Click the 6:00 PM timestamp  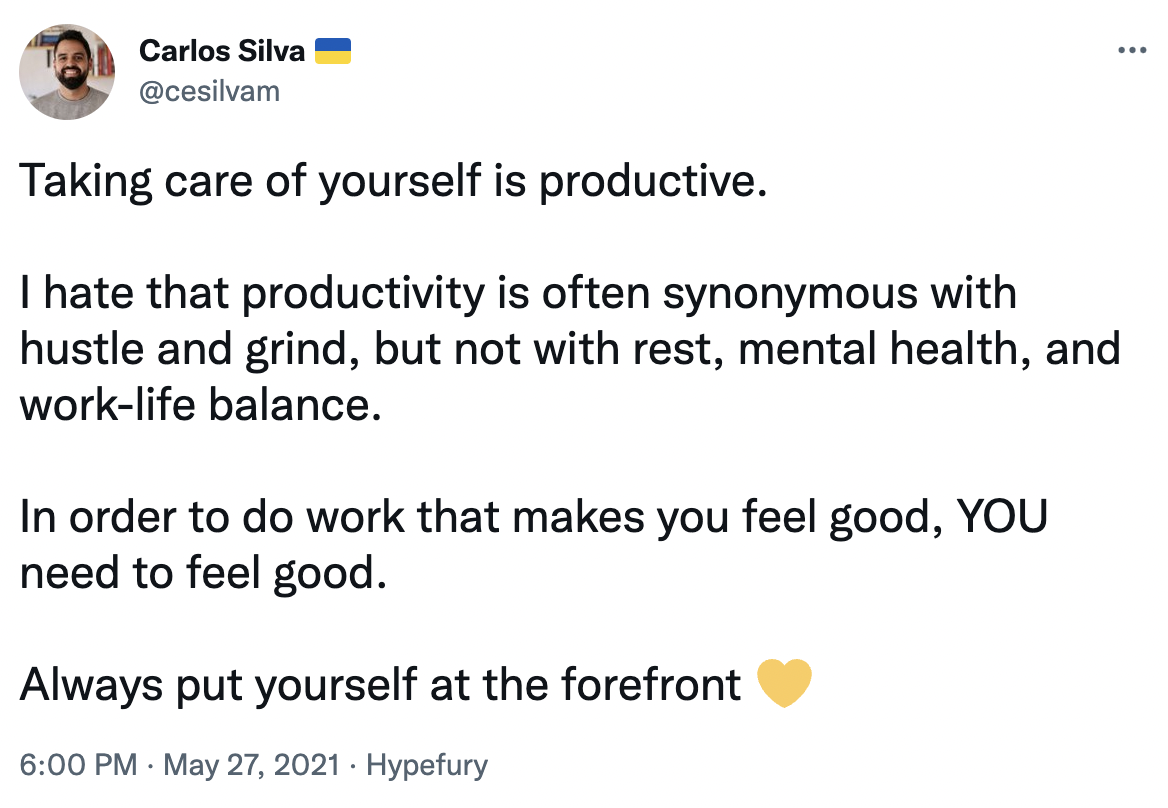[78, 765]
